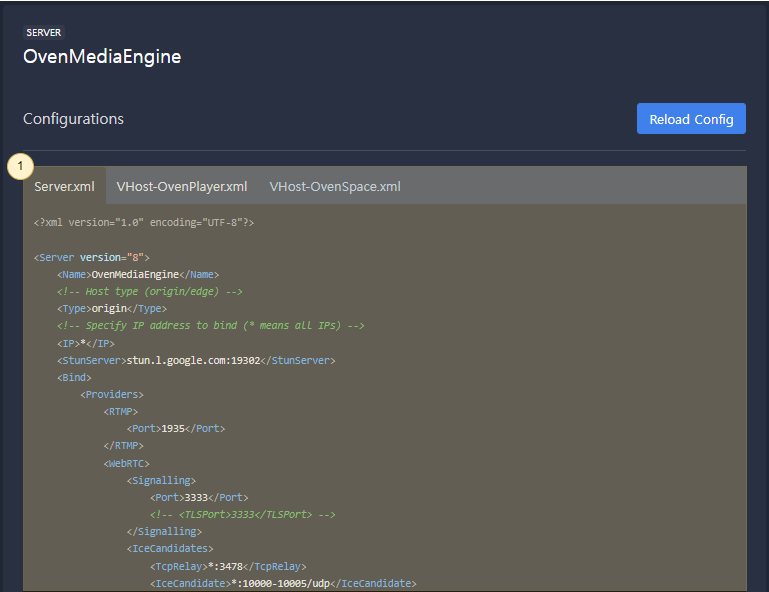Click the opening RTMP tag
Viewport: 769px width, 592px height.
click(121, 412)
